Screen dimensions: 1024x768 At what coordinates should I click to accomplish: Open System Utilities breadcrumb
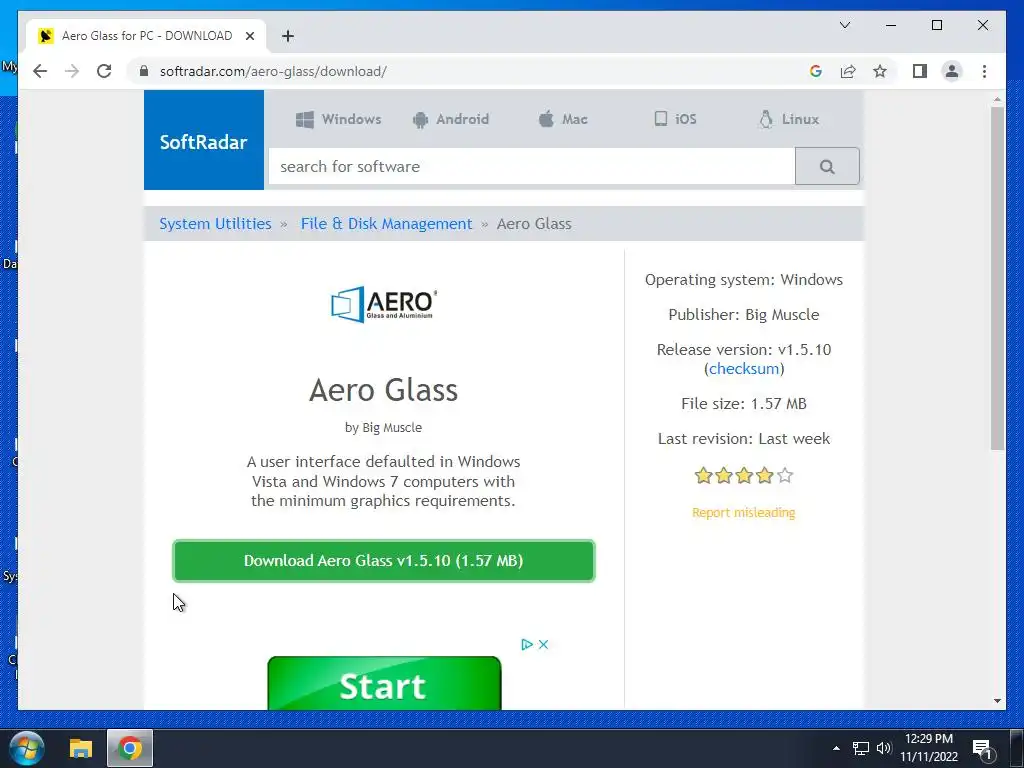tap(216, 224)
